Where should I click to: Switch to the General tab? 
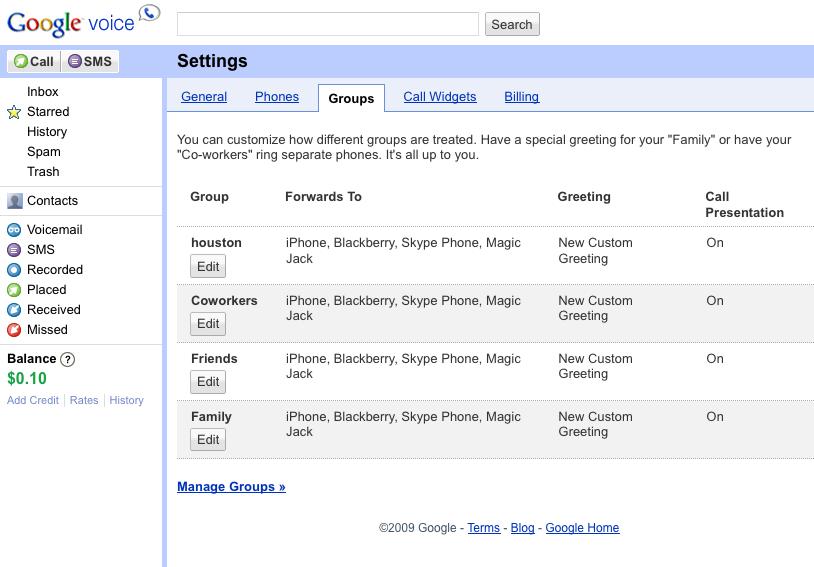tap(204, 97)
